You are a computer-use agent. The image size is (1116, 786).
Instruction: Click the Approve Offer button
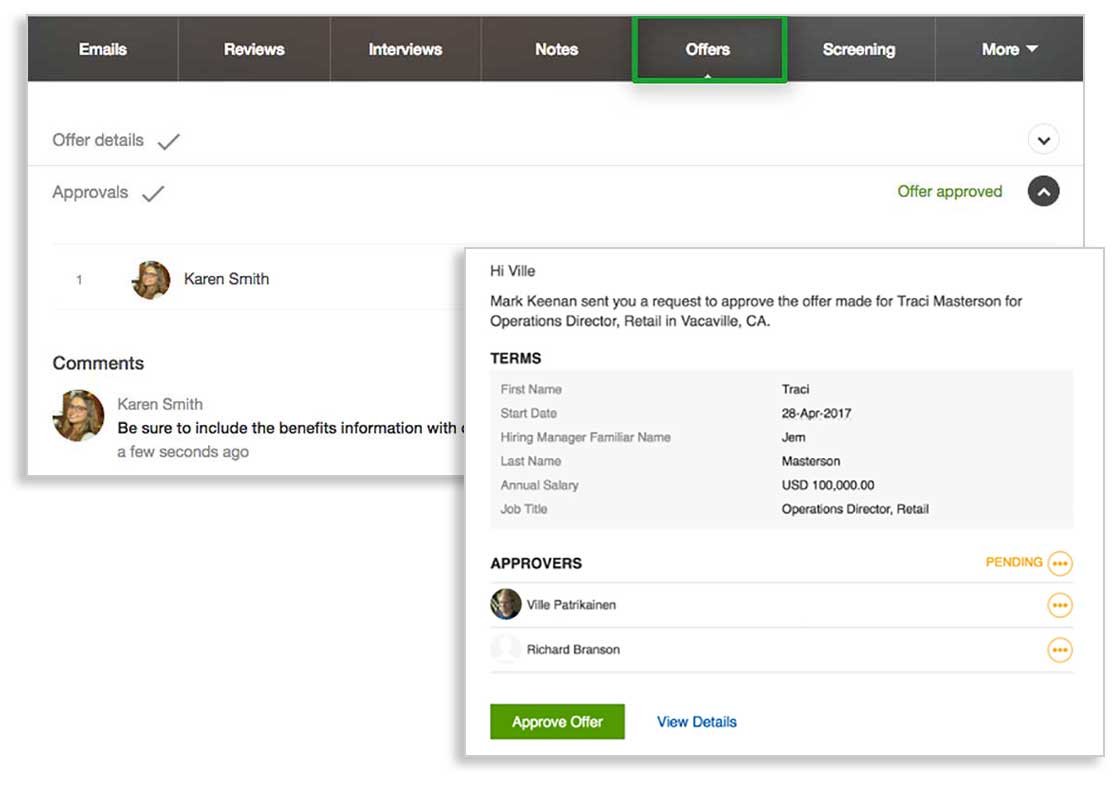(557, 722)
